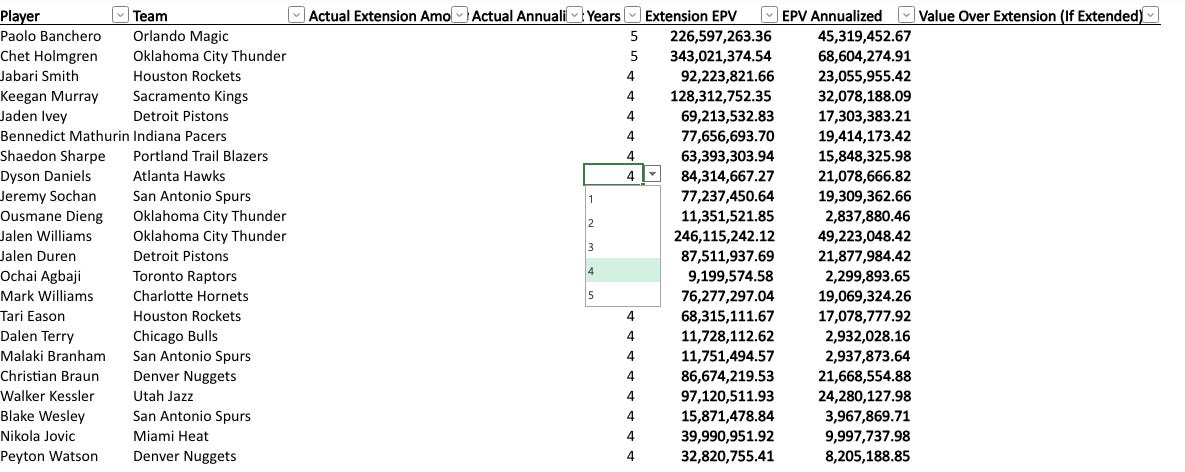Open the EPV Annualized filter dropdown

coord(906,15)
